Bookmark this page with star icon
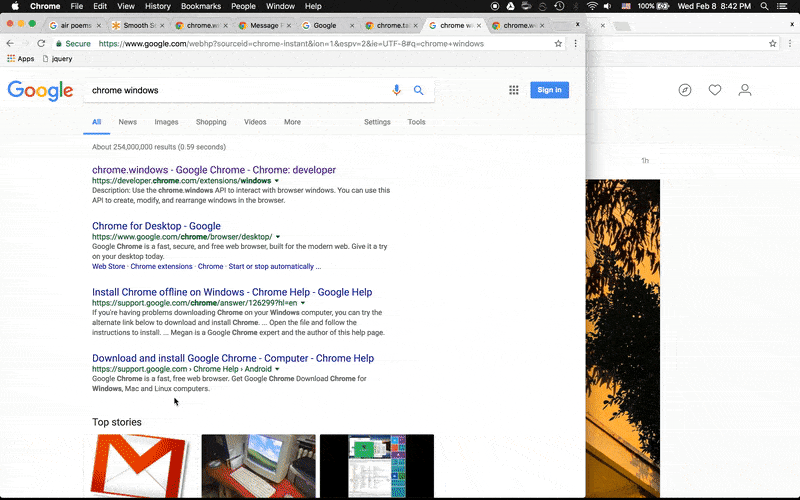The image size is (800, 500). click(558, 43)
